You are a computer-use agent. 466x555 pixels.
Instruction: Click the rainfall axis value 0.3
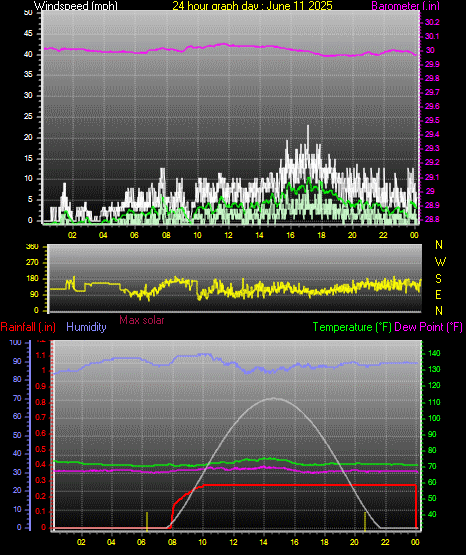pos(41,480)
